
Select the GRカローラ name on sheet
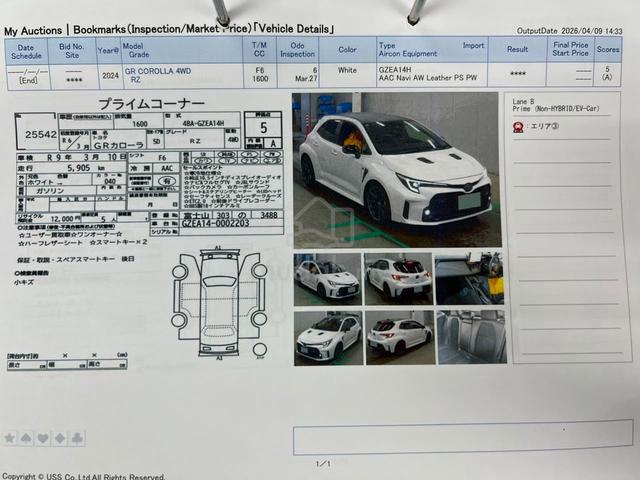click(x=119, y=145)
